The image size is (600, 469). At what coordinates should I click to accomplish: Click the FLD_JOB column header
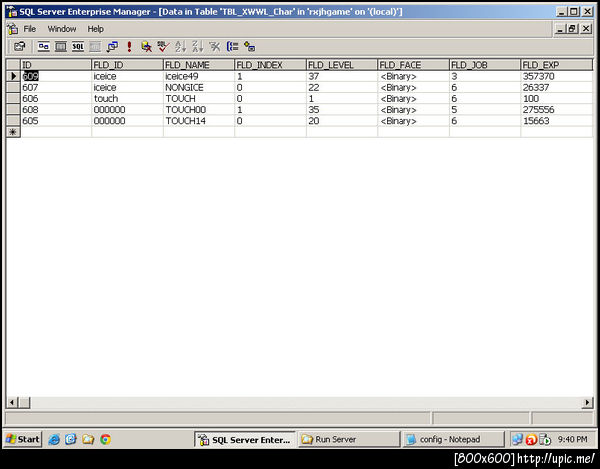pyautogui.click(x=485, y=65)
